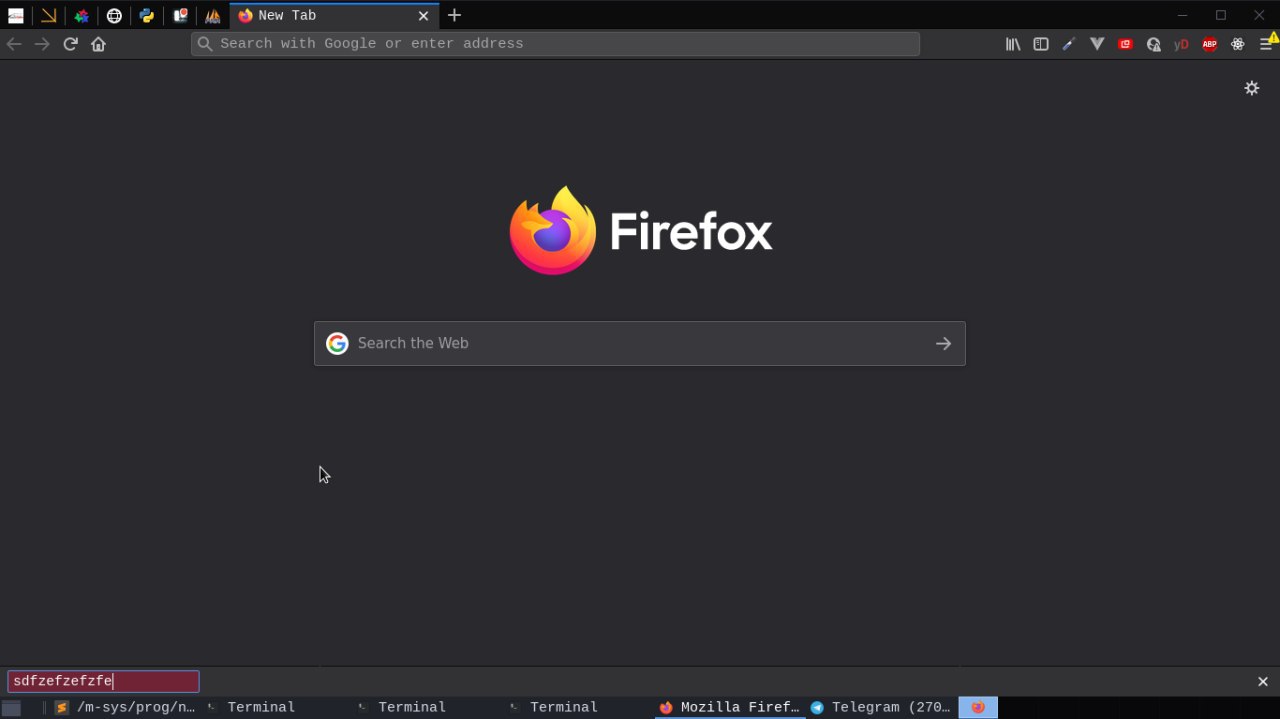Switch to the pinned tab with orange sail icon

[213, 15]
